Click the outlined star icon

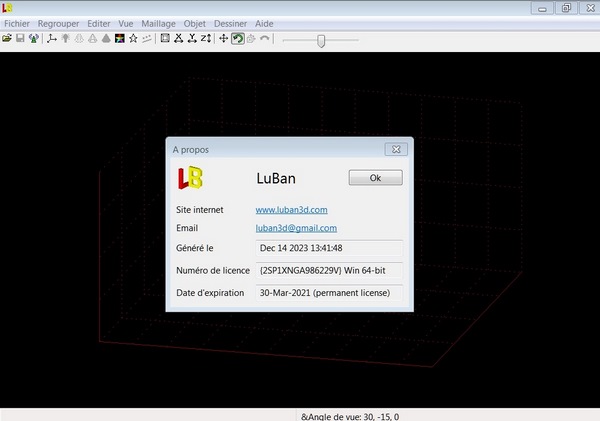pyautogui.click(x=133, y=38)
